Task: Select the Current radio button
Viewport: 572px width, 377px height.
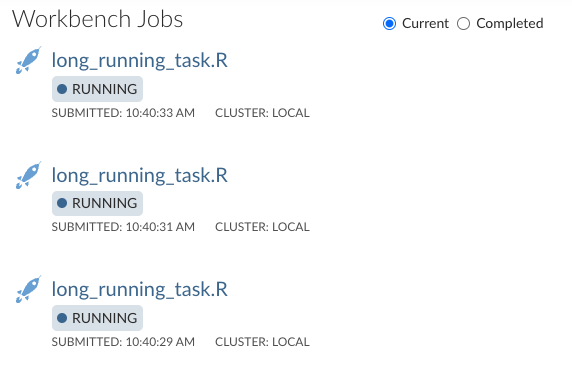Action: point(389,24)
